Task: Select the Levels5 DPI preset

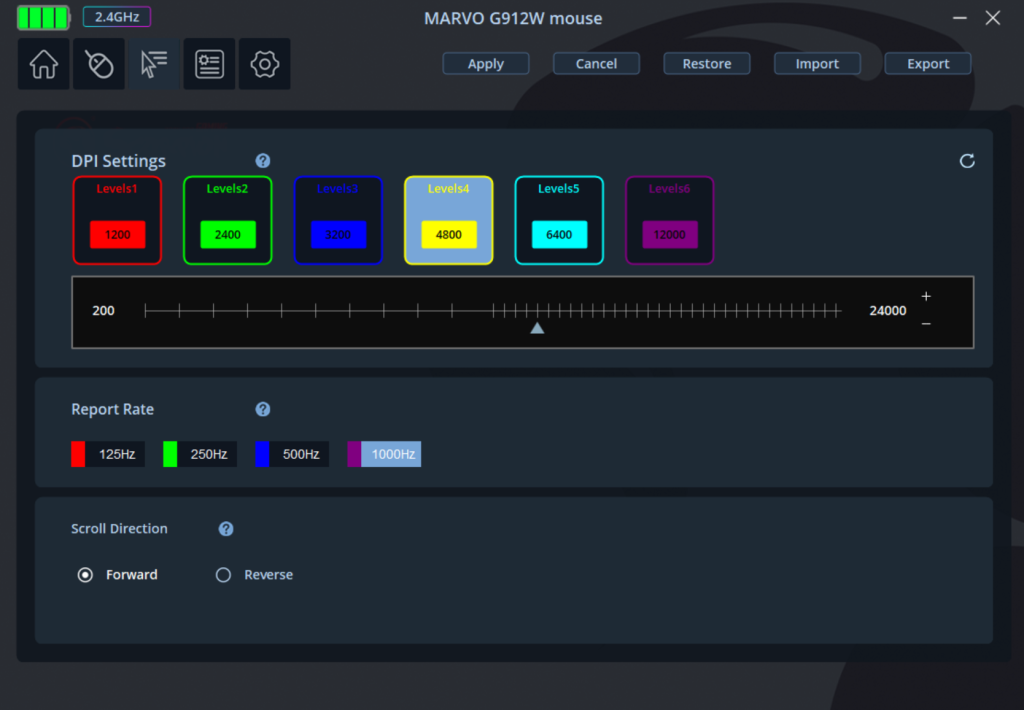Action: tap(559, 220)
